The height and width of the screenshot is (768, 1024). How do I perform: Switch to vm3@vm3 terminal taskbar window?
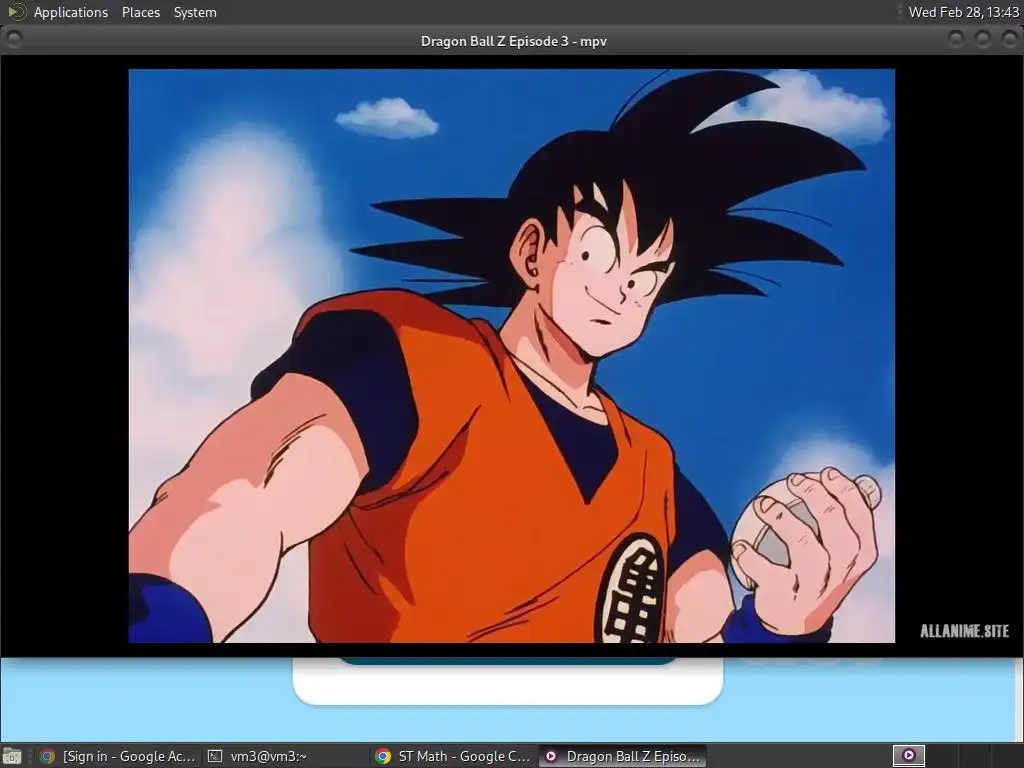[285, 756]
